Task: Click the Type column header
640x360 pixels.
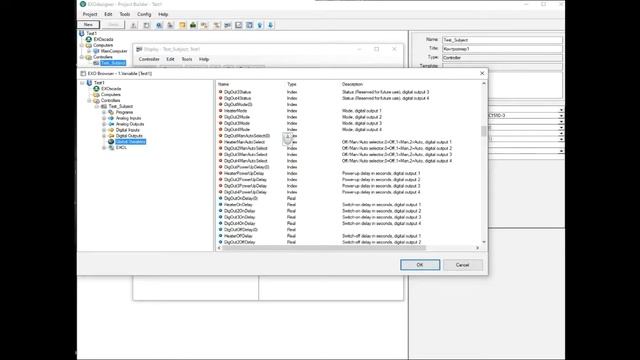Action: click(292, 84)
